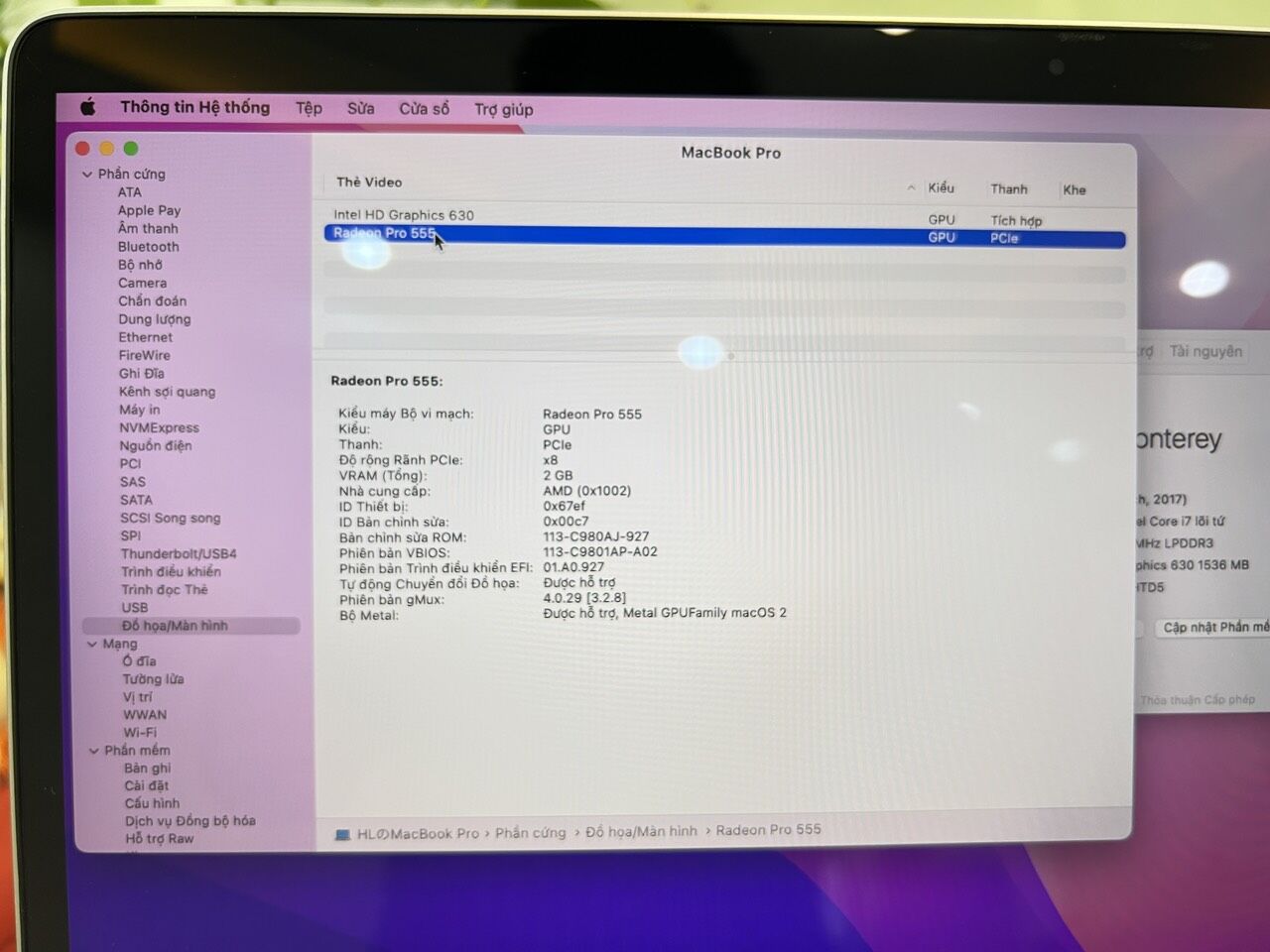Click the sort arrow in the table header

[911, 188]
